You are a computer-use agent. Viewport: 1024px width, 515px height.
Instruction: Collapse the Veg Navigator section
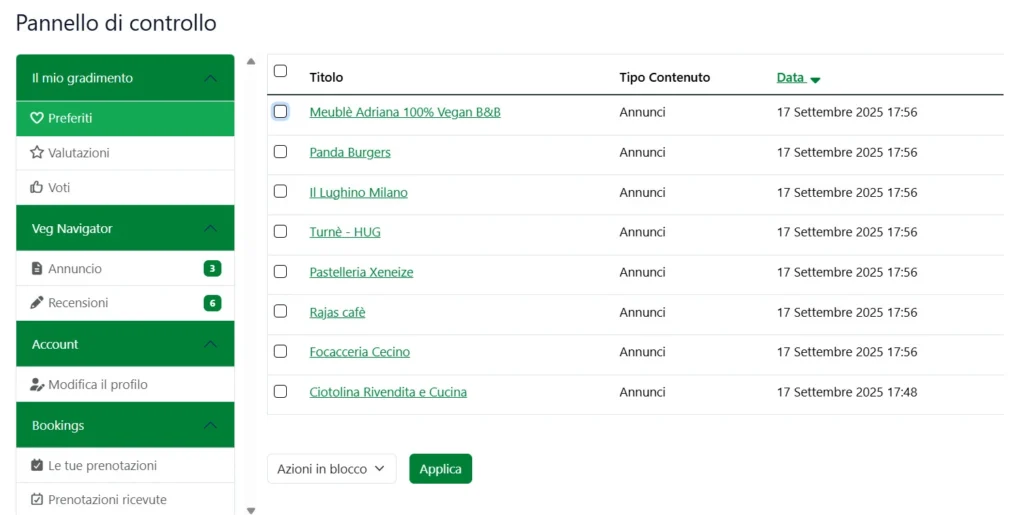point(210,228)
